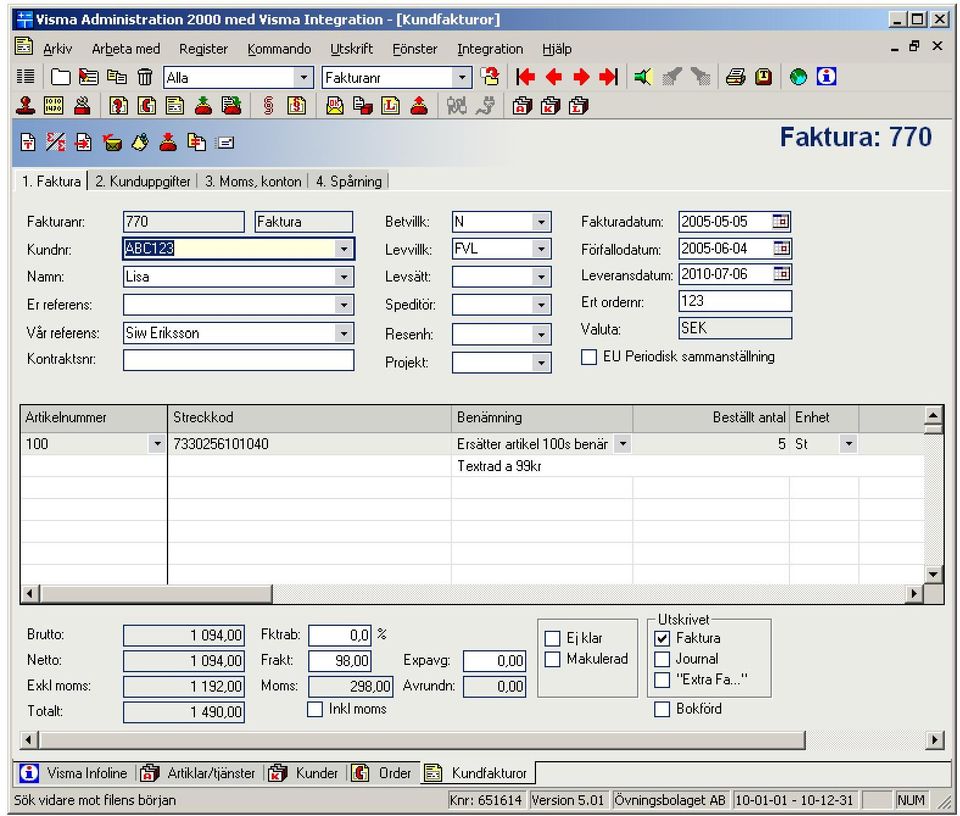Click the invoice rows horizontal scrollbar thumb
The height and width of the screenshot is (816, 960).
click(156, 593)
